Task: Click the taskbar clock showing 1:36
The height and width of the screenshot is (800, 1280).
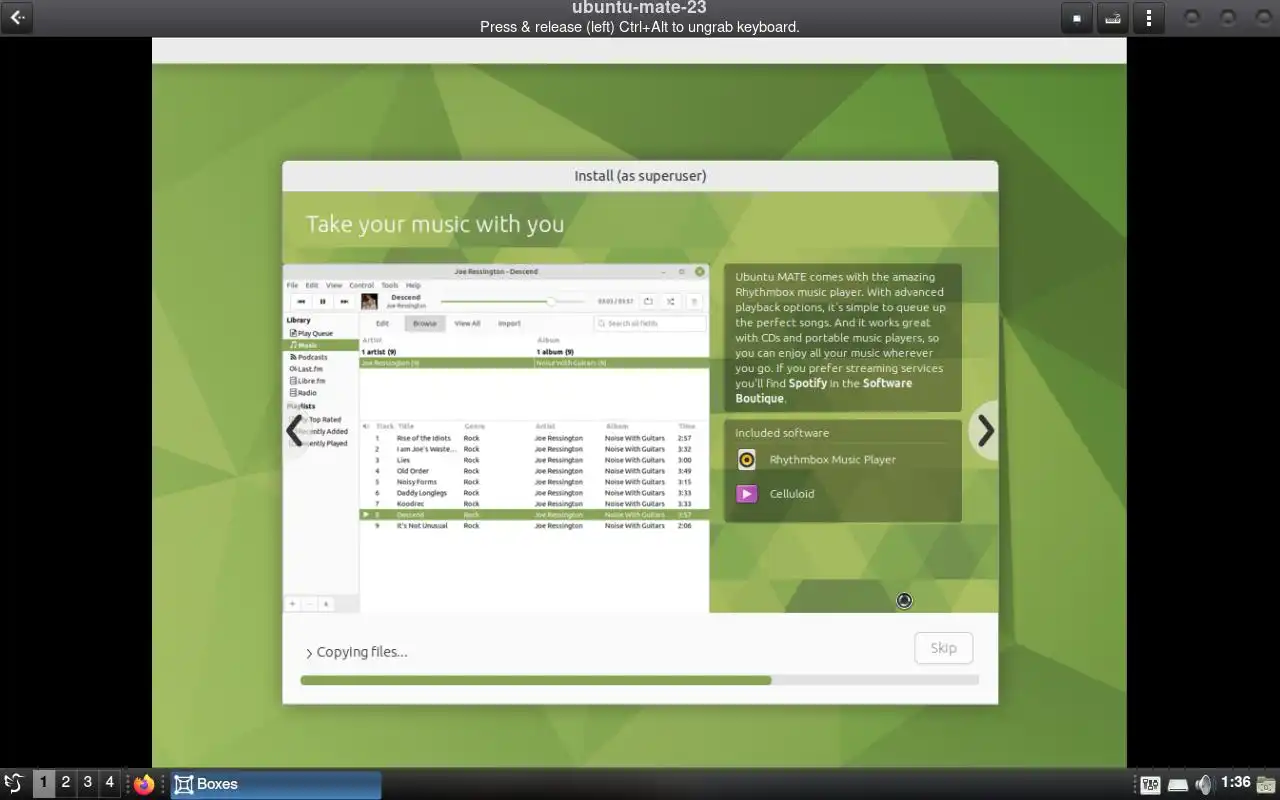Action: 1236,783
